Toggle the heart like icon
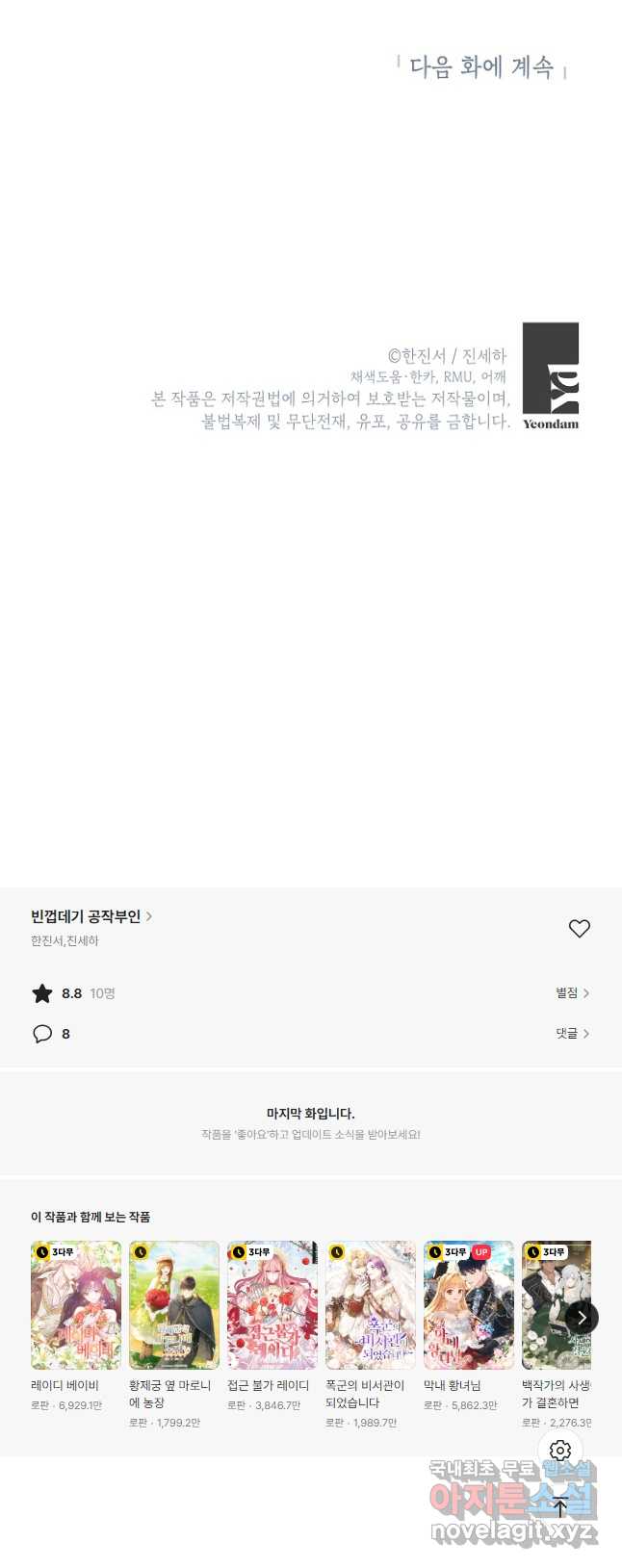Screen dimensions: 622x1568 [579, 928]
